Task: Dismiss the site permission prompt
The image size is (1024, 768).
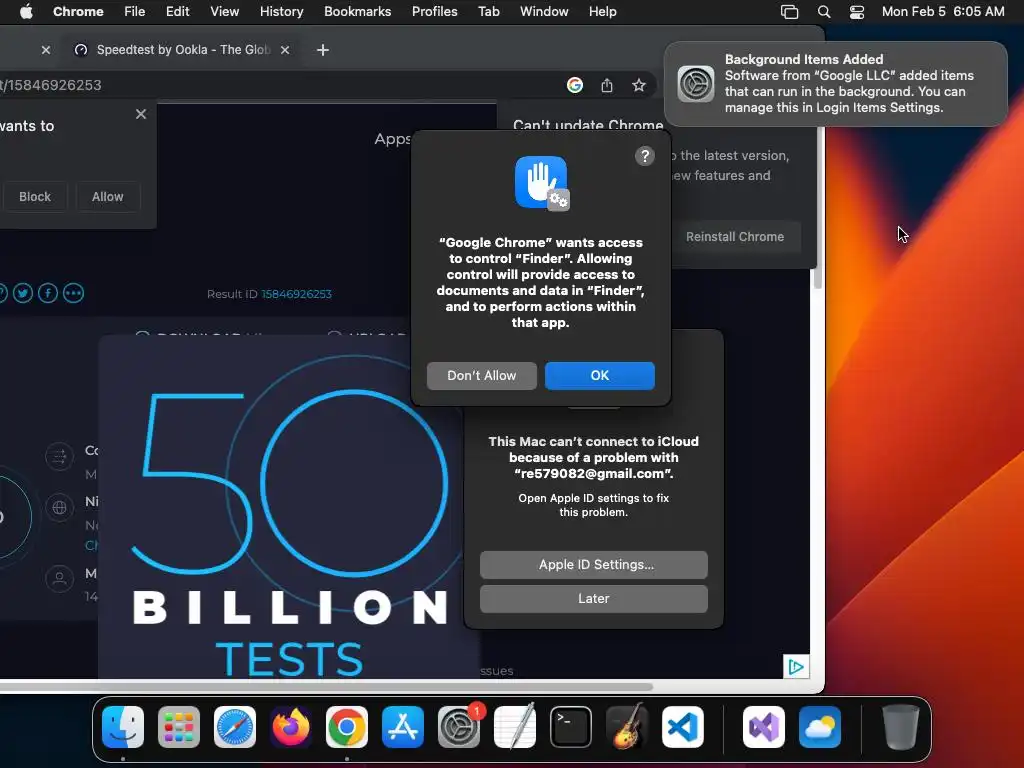Action: (140, 114)
